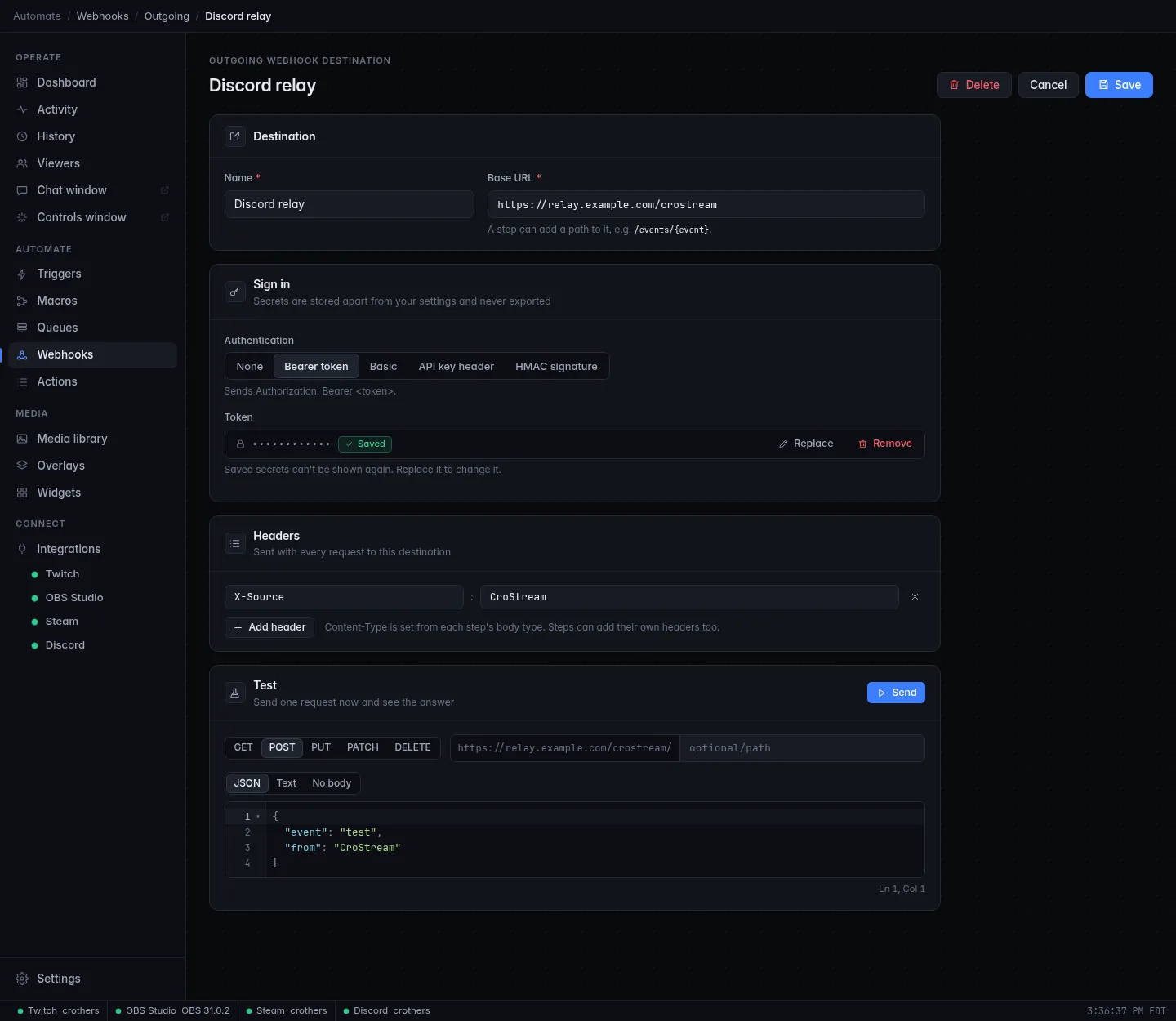Screen dimensions: 1176x1021
Task: Send the test request
Action: tap(896, 693)
